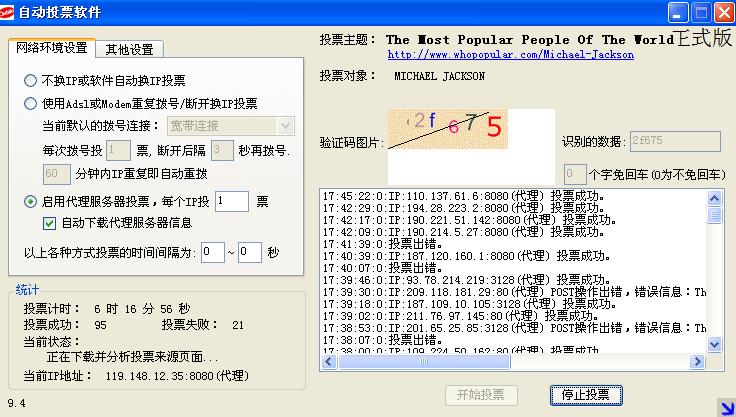Viewport: 736px width, 417px height.
Task: Open the 网络环境设置 tab
Action: click(x=50, y=48)
